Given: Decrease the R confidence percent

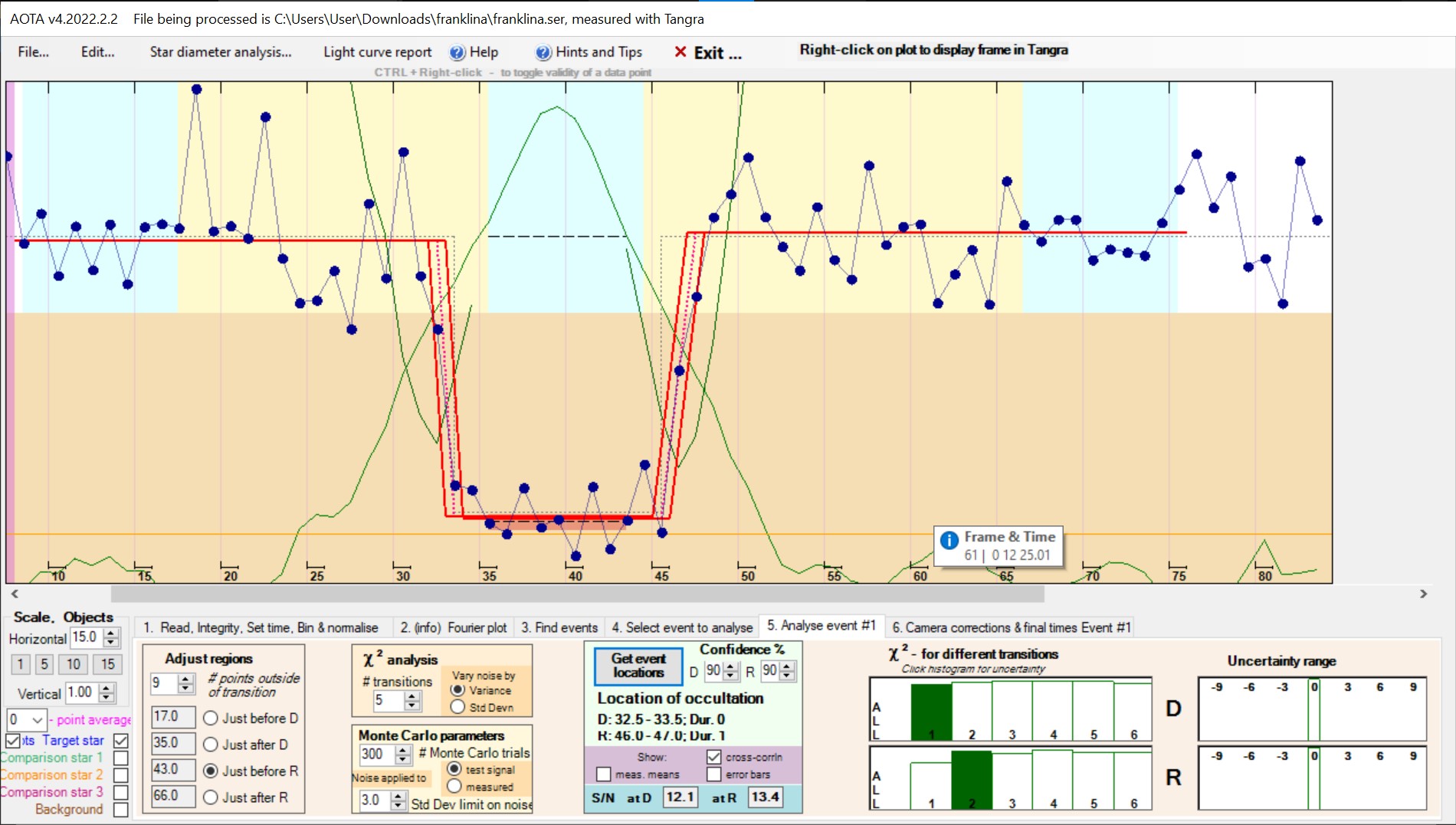Looking at the screenshot, I should [x=787, y=676].
